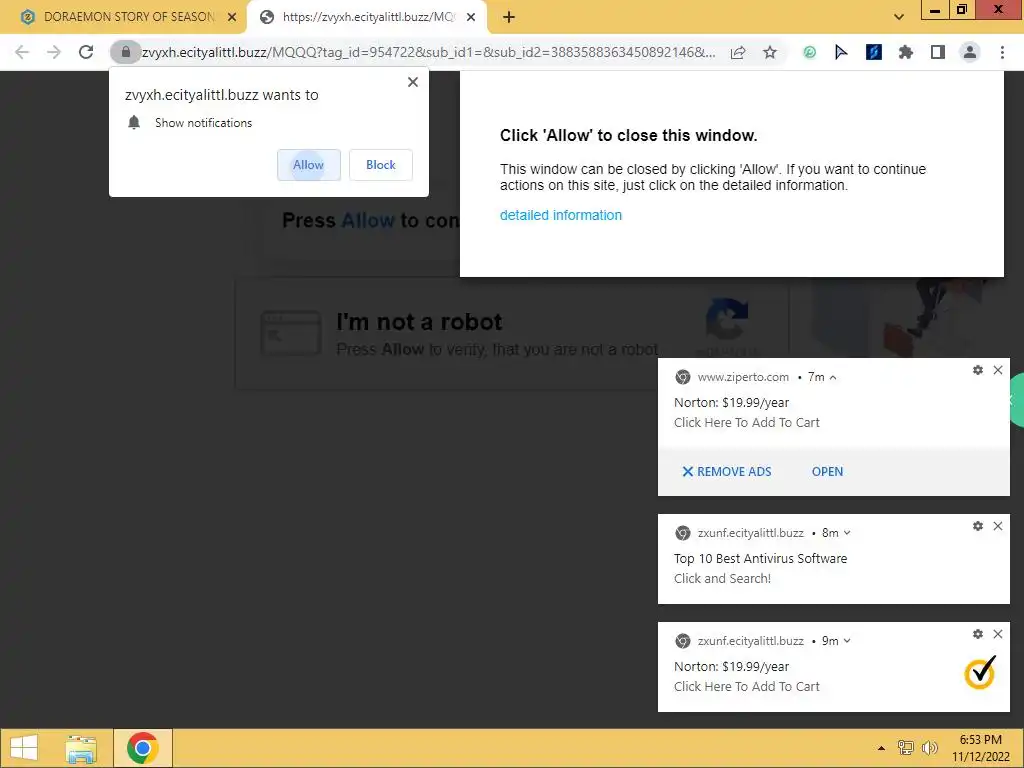Open network status tray icon

[906, 748]
